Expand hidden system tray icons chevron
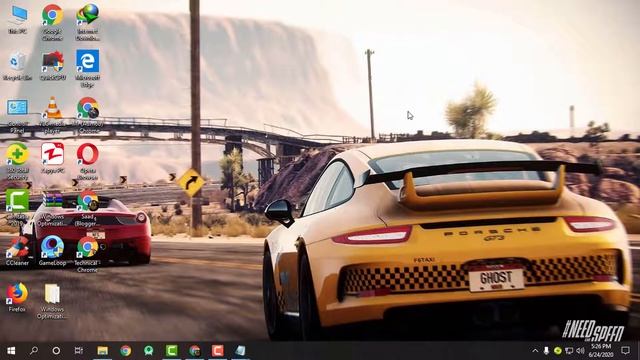Image resolution: width=640 pixels, height=360 pixels. (535, 351)
